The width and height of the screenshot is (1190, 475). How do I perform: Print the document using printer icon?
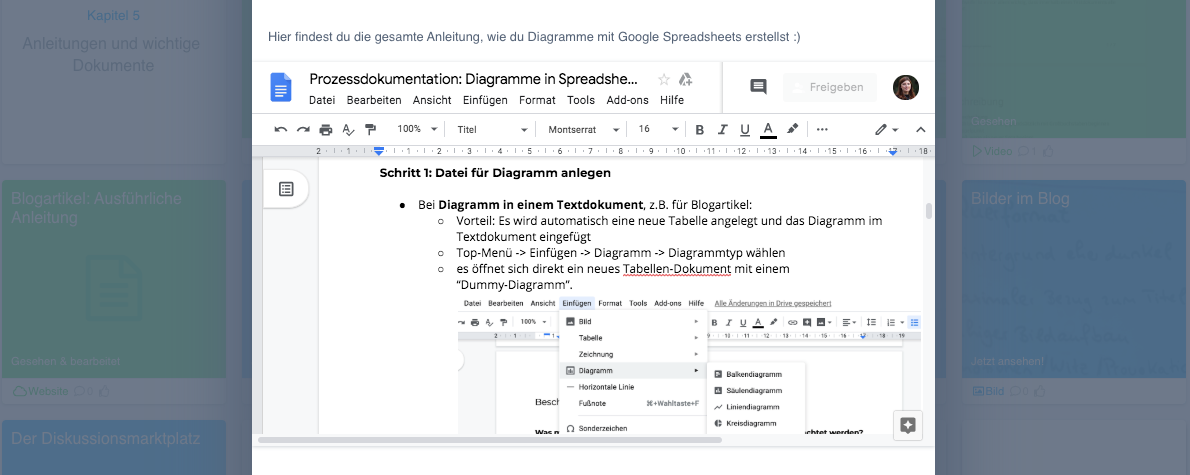[326, 129]
